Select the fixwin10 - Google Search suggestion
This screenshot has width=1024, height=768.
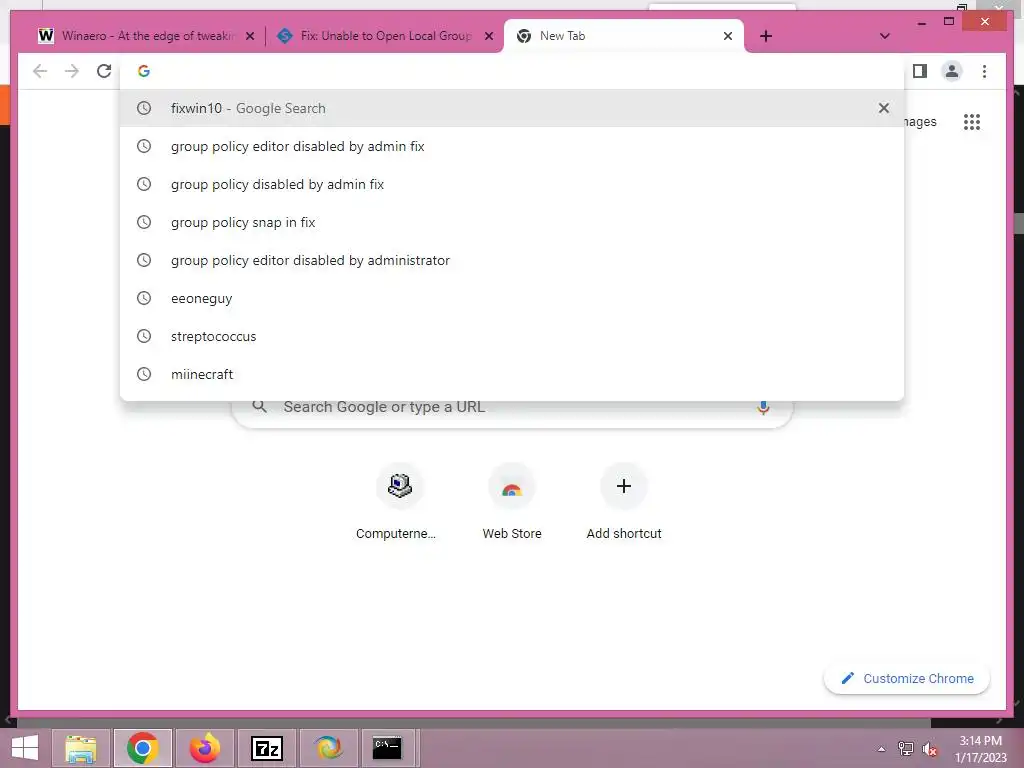coord(512,108)
